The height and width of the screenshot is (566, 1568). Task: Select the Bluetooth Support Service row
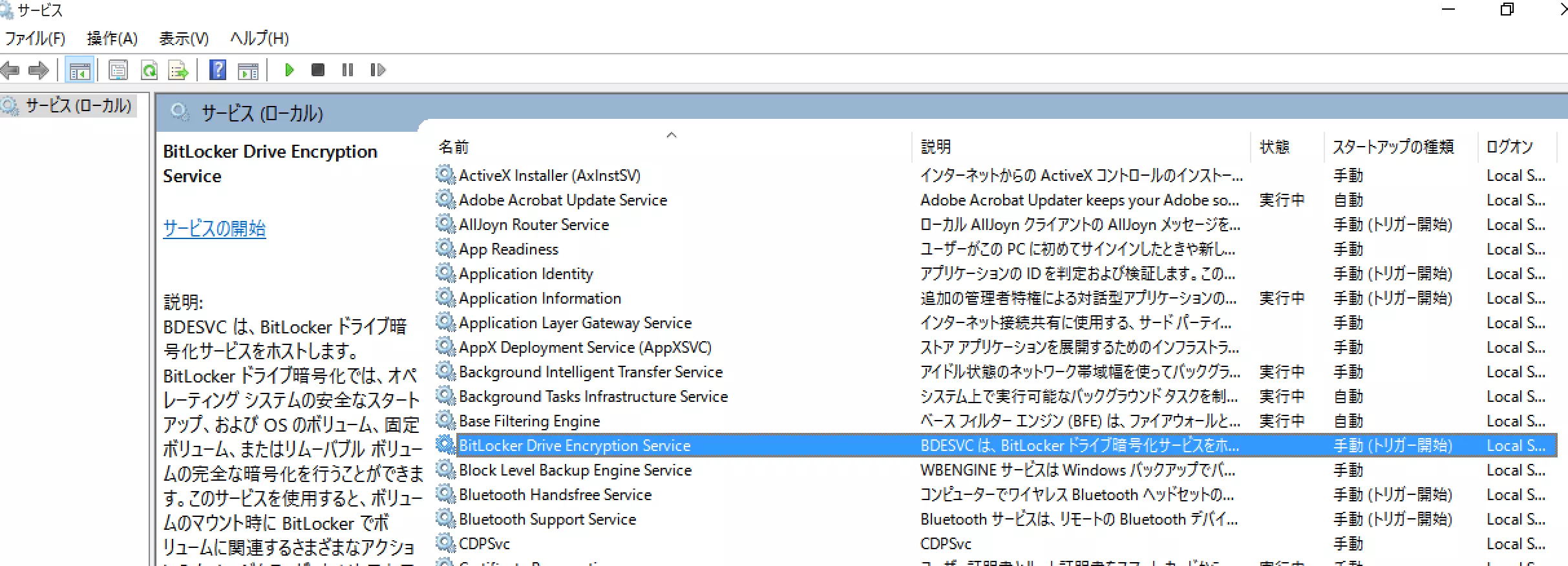(547, 519)
